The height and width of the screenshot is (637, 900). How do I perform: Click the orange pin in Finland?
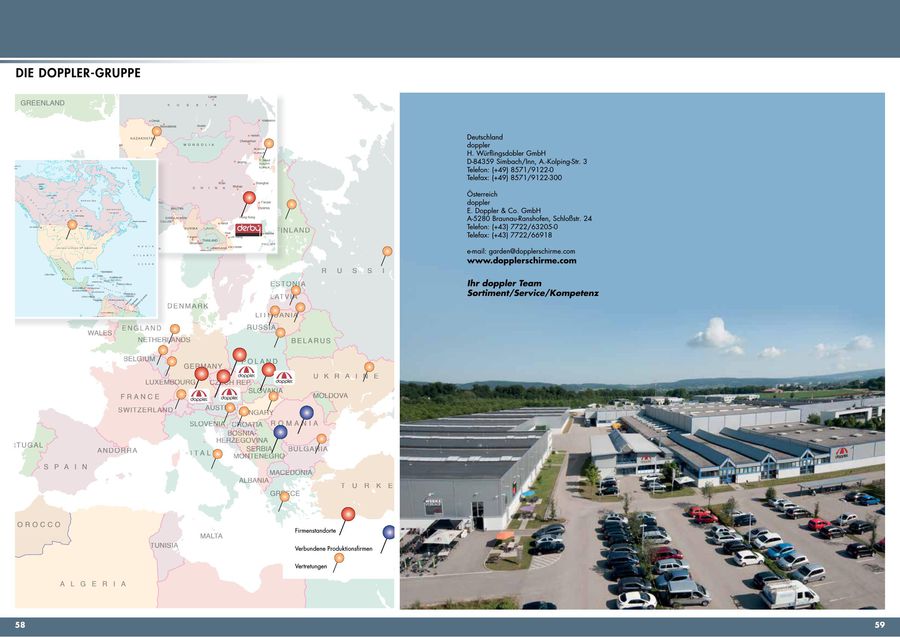pos(291,204)
